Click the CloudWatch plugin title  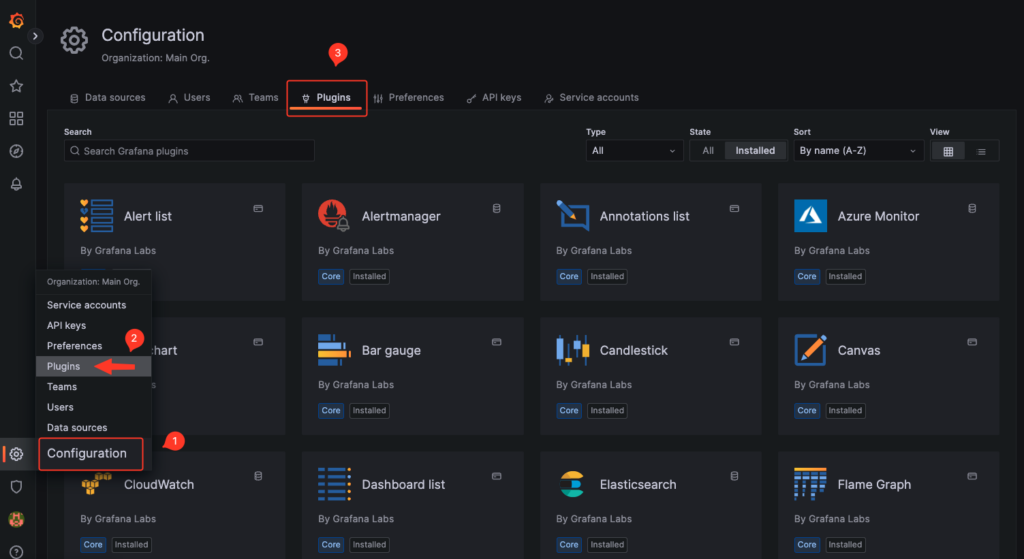pyautogui.click(x=159, y=485)
